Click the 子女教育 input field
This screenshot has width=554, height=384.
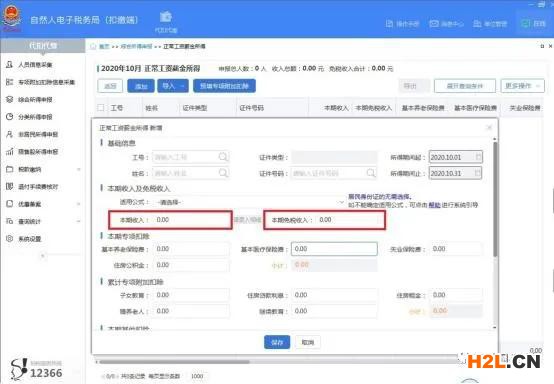pyautogui.click(x=192, y=295)
